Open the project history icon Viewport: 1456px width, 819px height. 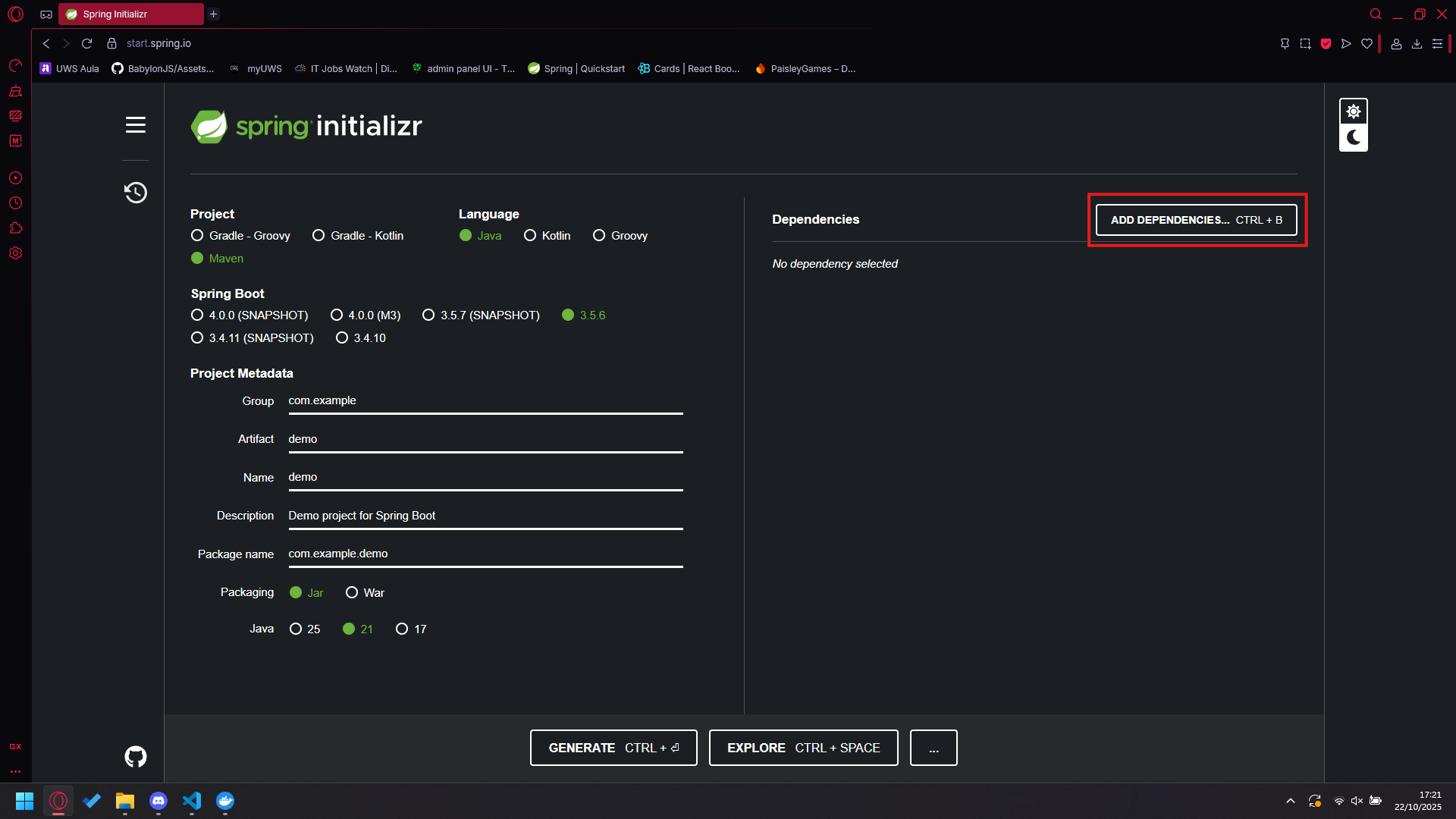136,193
